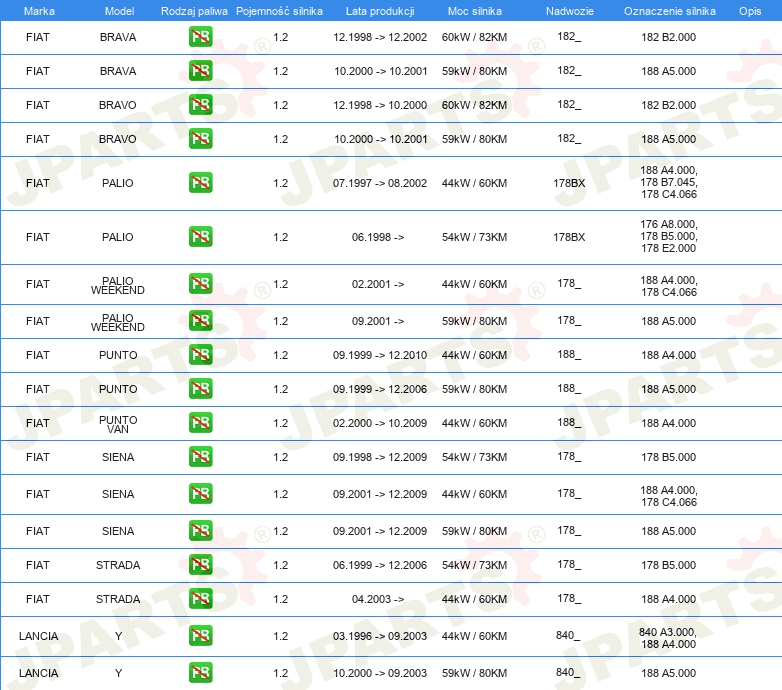Viewport: 782px width, 690px height.
Task: Select production years 09.1998 -> 12.2009
Action: coord(380,457)
